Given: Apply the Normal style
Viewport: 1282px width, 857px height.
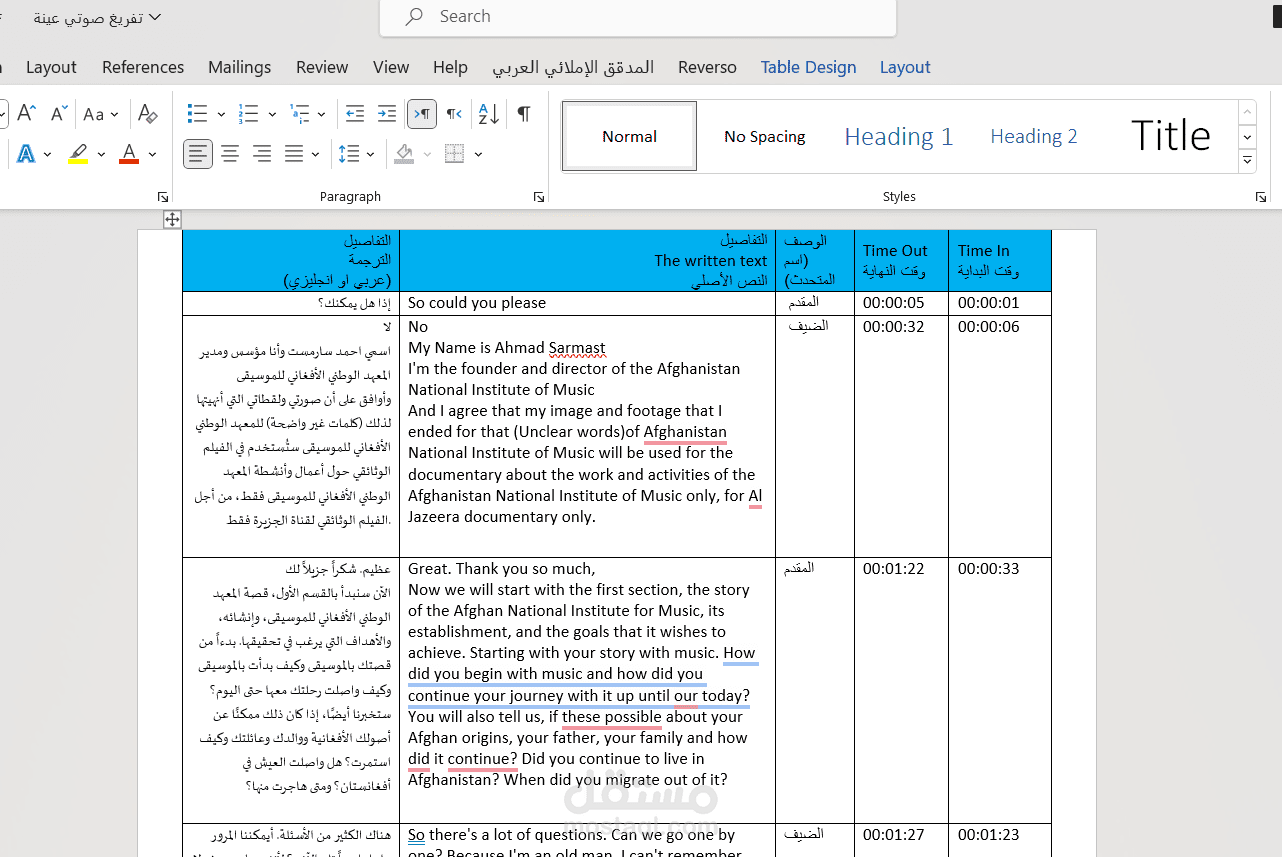Looking at the screenshot, I should click(x=629, y=136).
